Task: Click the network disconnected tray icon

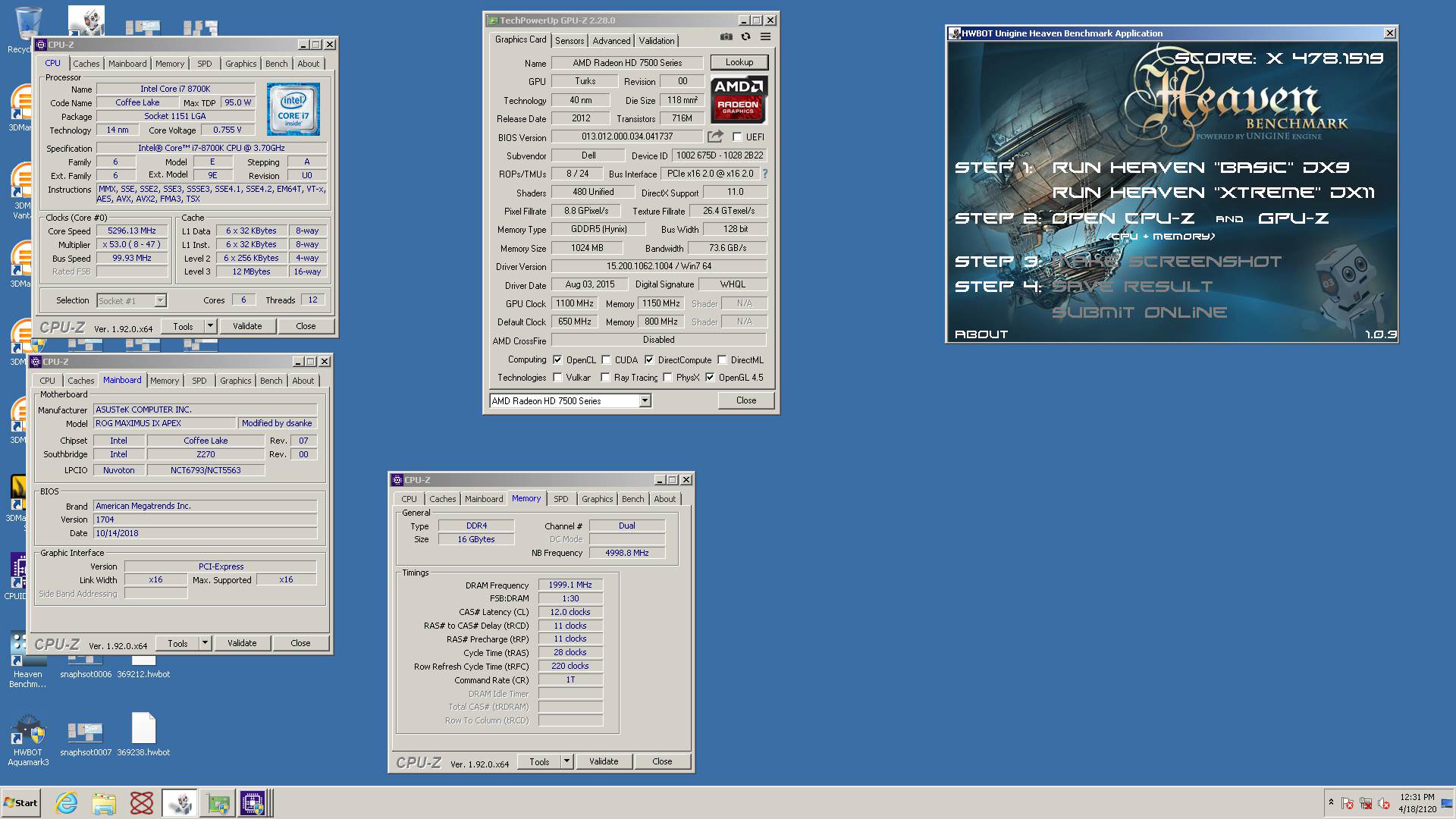Action: (1365, 803)
